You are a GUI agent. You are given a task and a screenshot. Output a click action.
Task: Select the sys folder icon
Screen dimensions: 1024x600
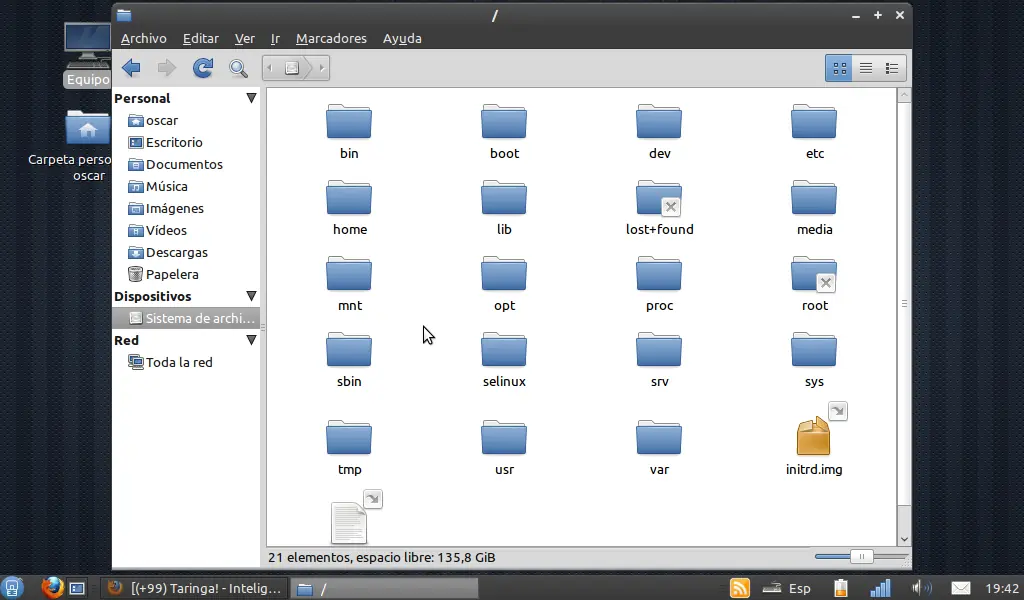(x=814, y=350)
